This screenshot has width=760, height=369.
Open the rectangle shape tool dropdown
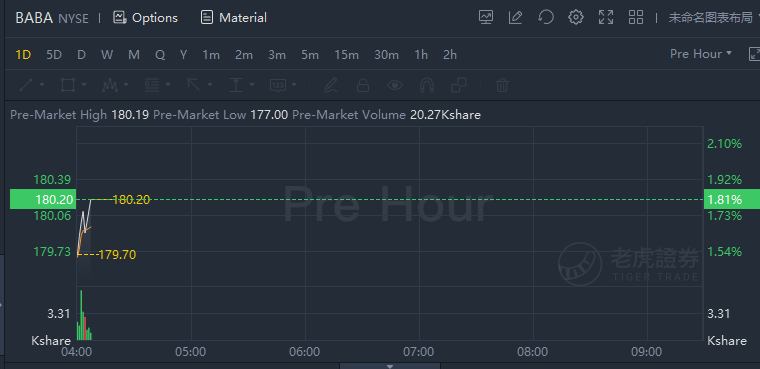pos(84,85)
